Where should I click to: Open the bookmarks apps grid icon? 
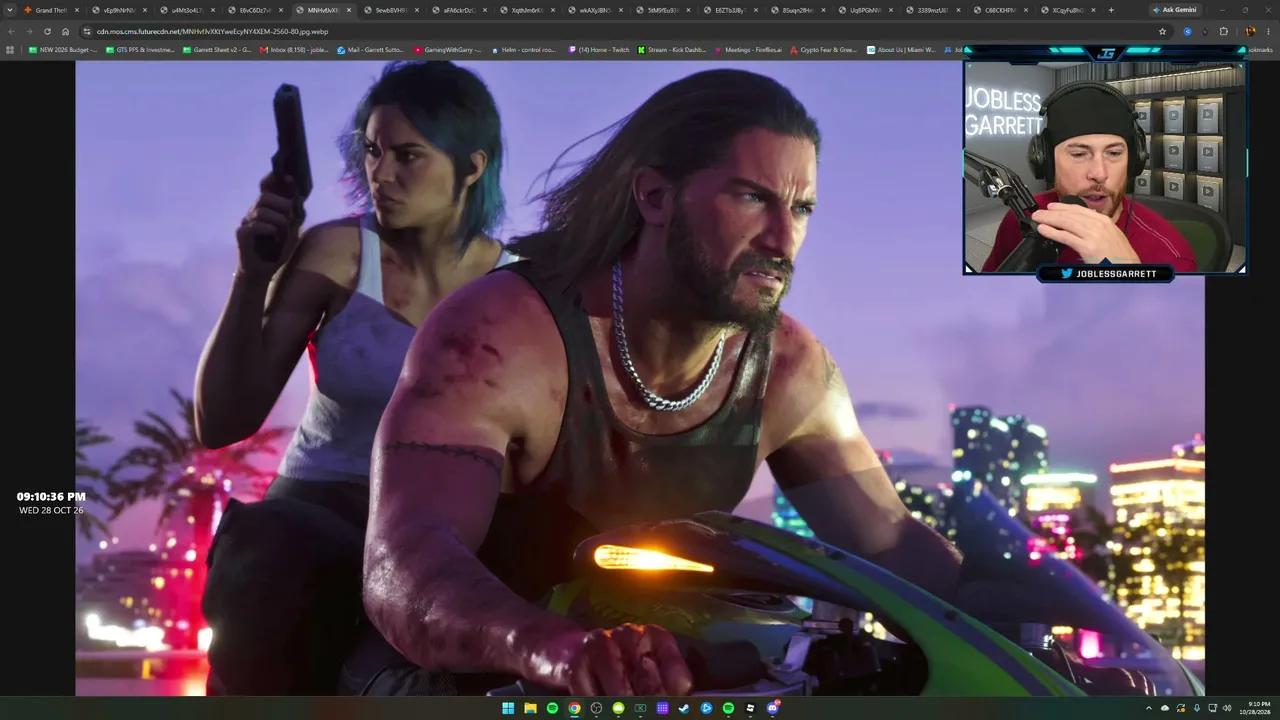tap(11, 49)
